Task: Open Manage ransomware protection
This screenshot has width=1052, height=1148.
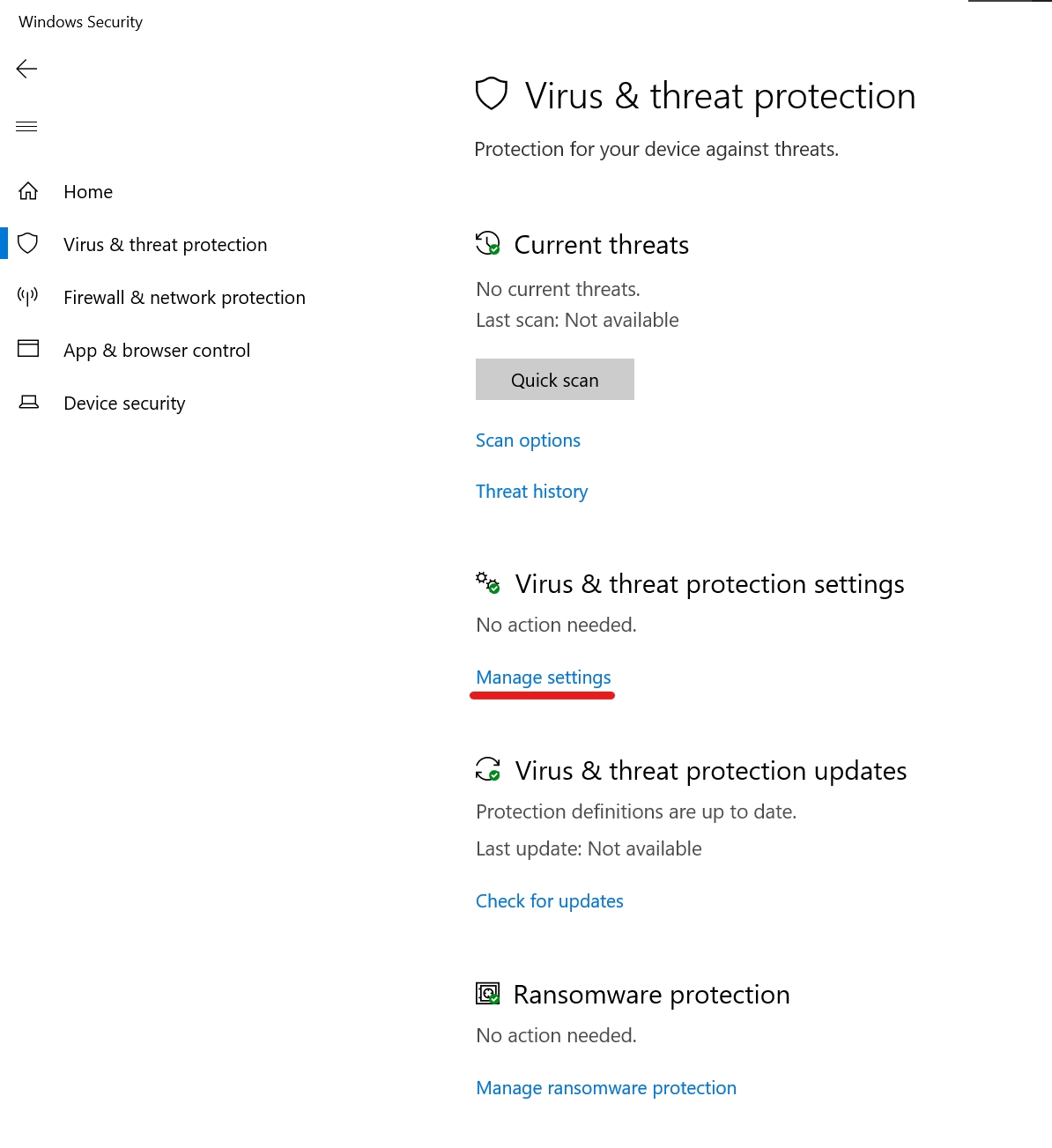Action: [605, 1088]
